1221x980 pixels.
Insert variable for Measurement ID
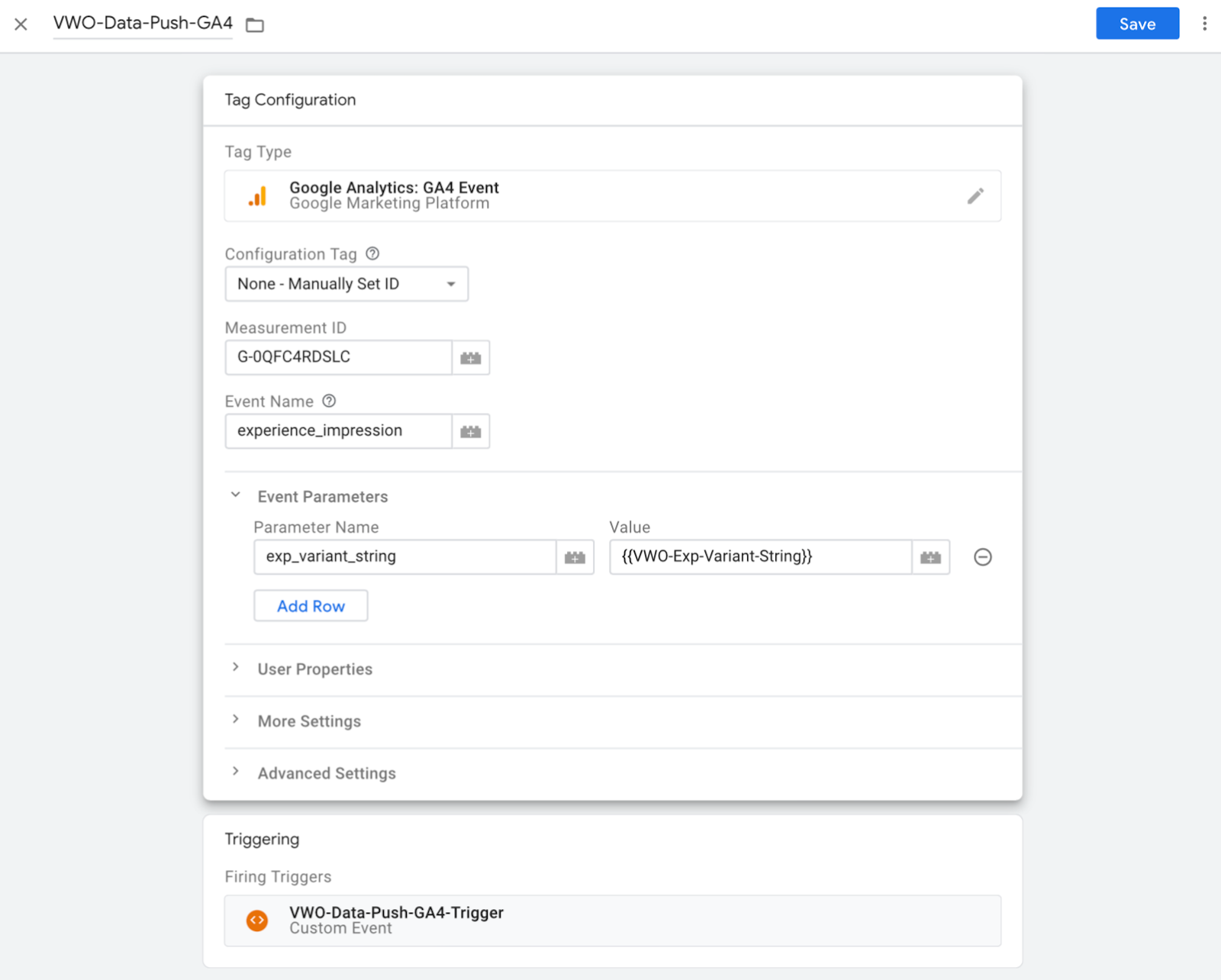pyautogui.click(x=471, y=357)
